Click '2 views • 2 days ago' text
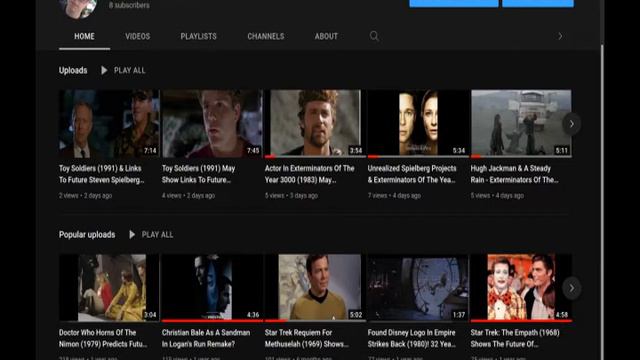 (85, 196)
